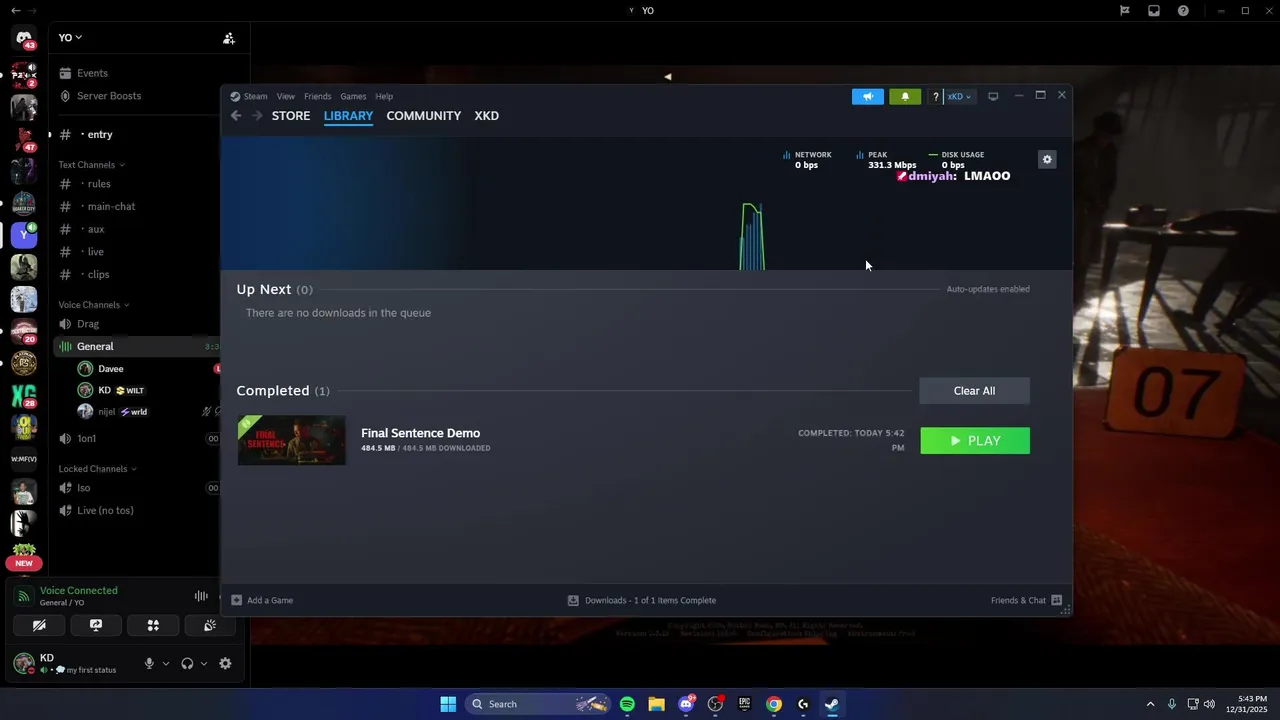Image resolution: width=1280 pixels, height=720 pixels.
Task: Open Discord activities launcher
Action: 153,625
